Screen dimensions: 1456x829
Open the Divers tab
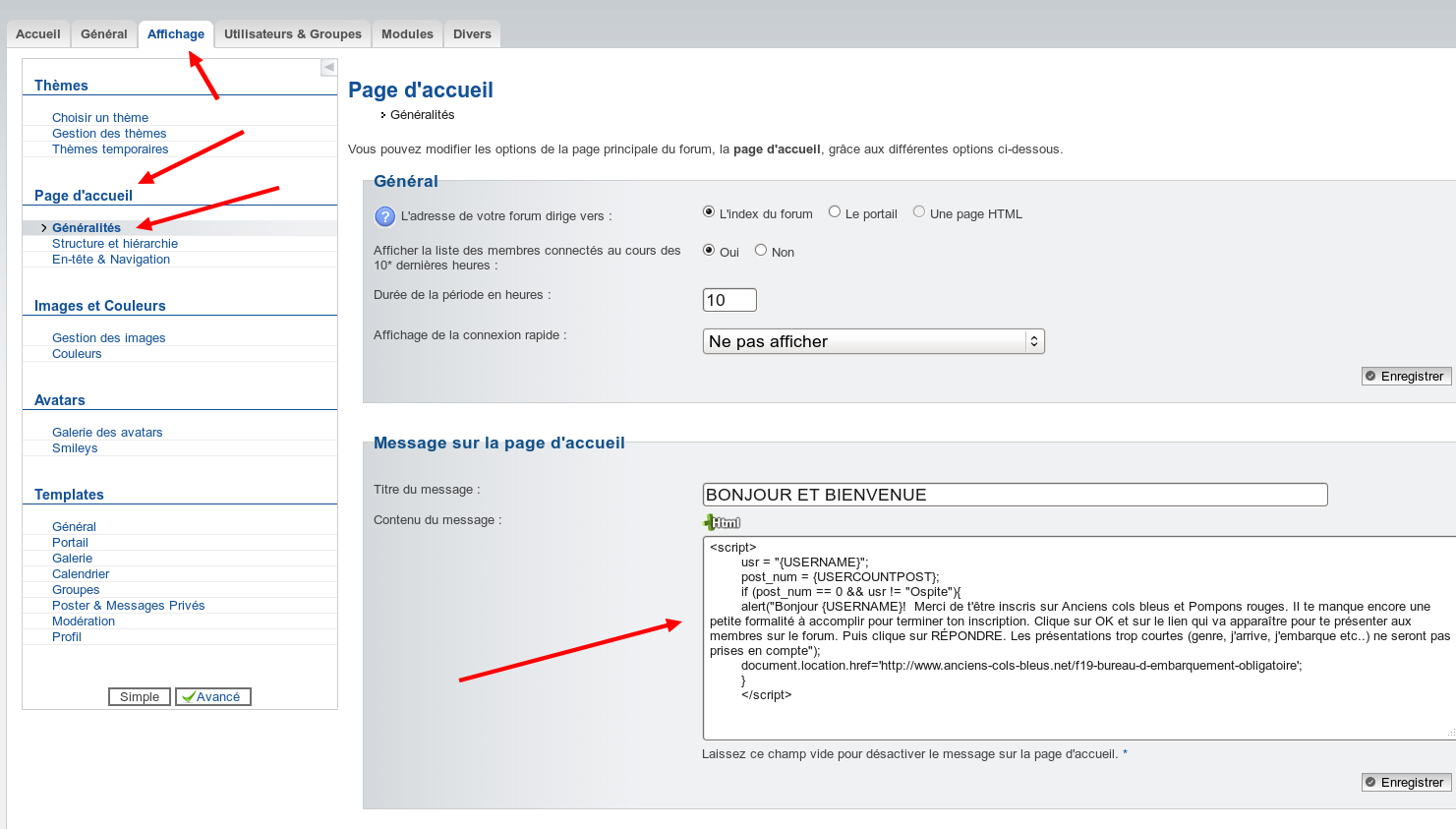point(472,33)
